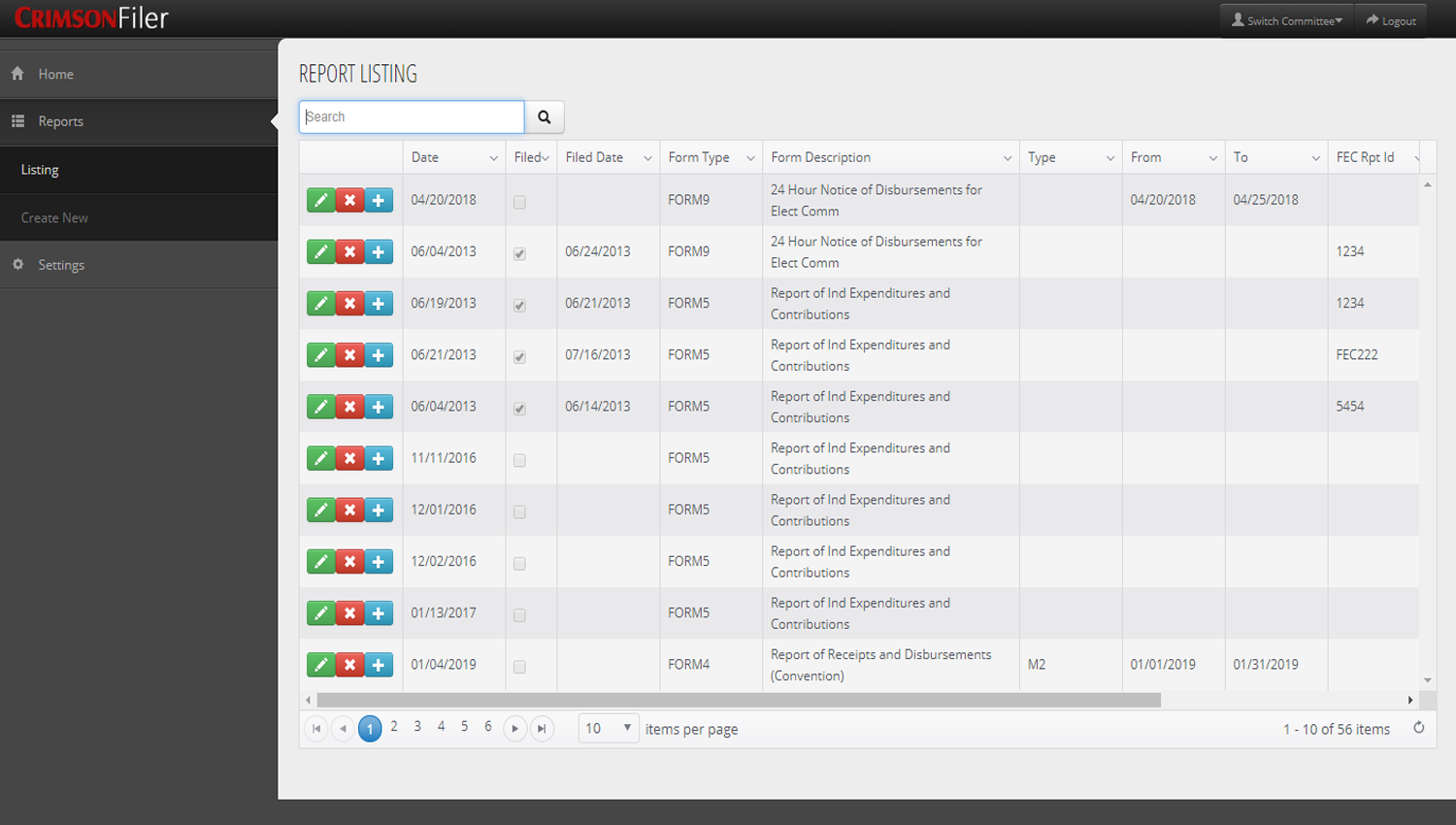This screenshot has width=1456, height=825.
Task: Log out of CrimsonFiler
Action: [1391, 20]
